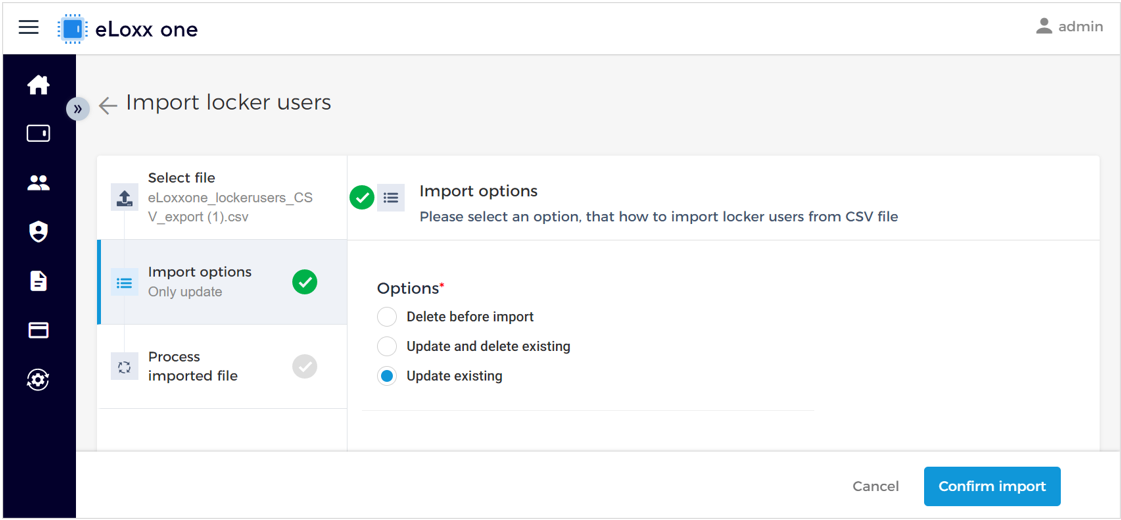This screenshot has width=1121, height=520.
Task: Open the Import options step
Action: [x=222, y=282]
